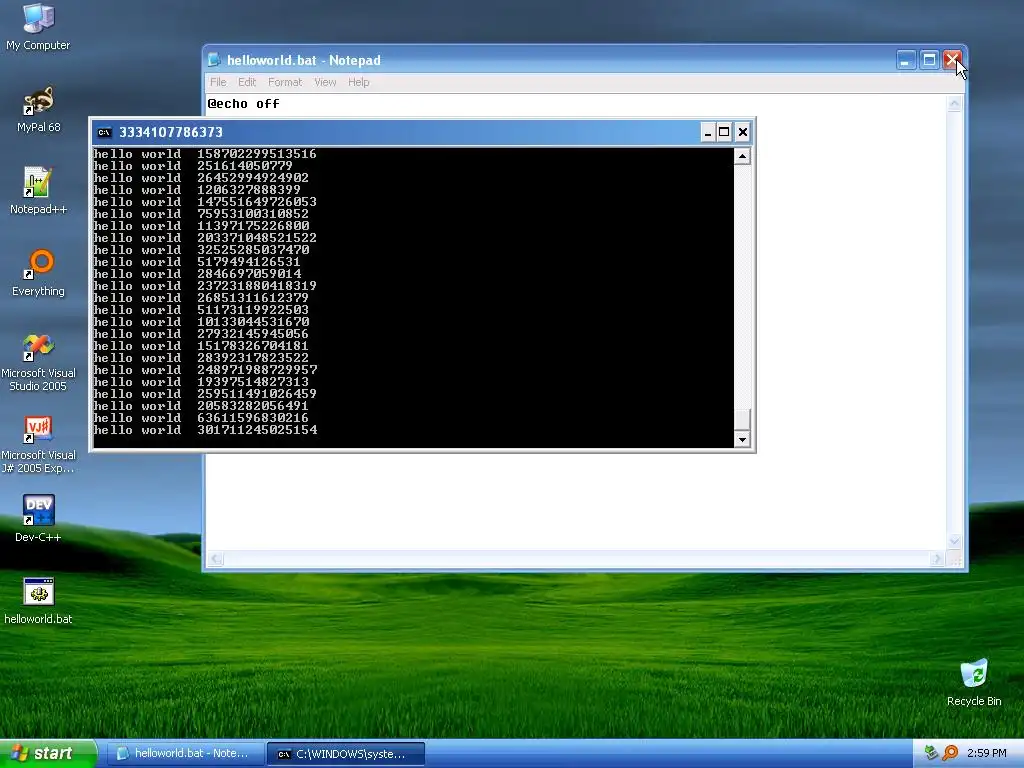Click the console line ending 203371048521522
This screenshot has width=1024, height=768.
(205, 238)
